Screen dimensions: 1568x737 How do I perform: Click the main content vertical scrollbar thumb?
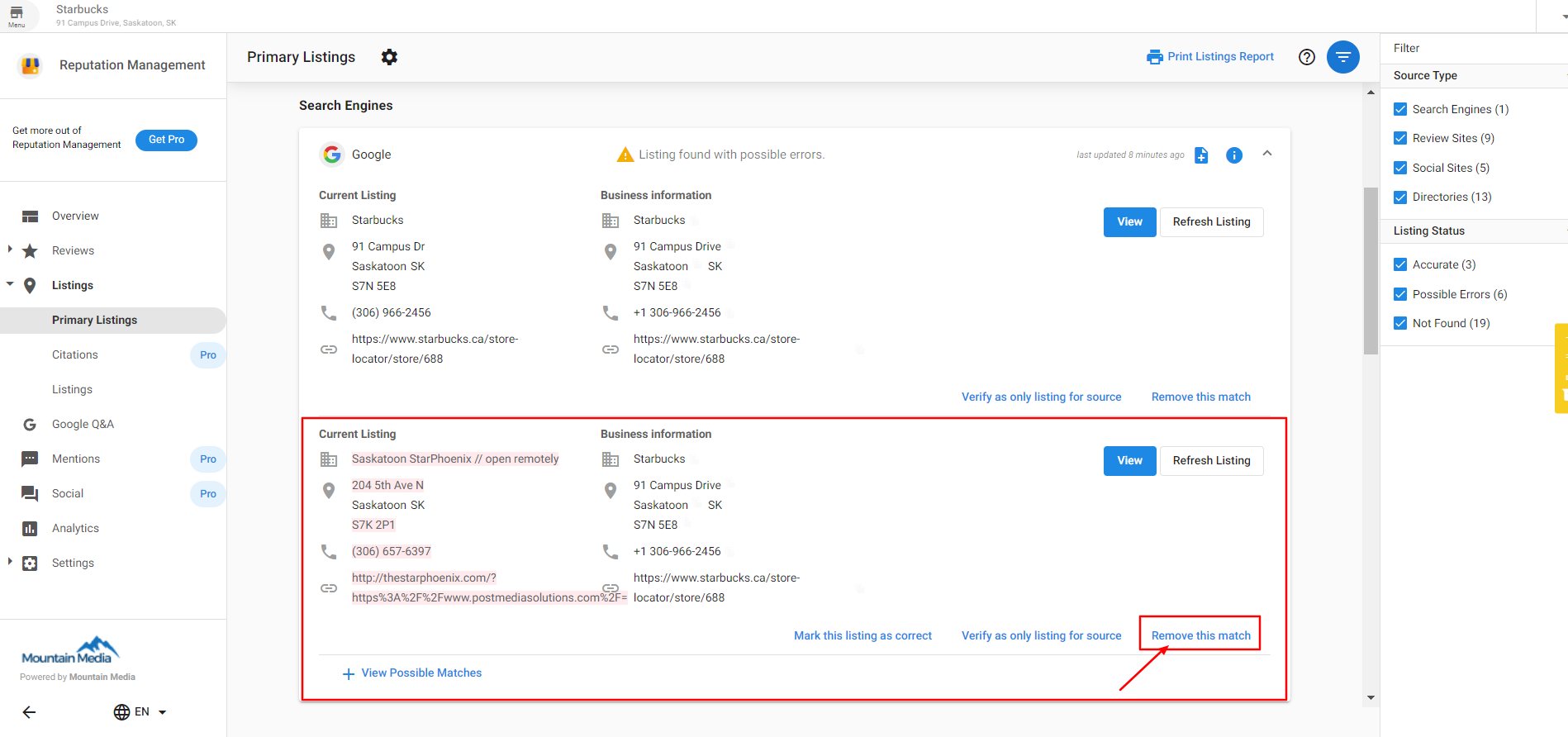point(1371,271)
